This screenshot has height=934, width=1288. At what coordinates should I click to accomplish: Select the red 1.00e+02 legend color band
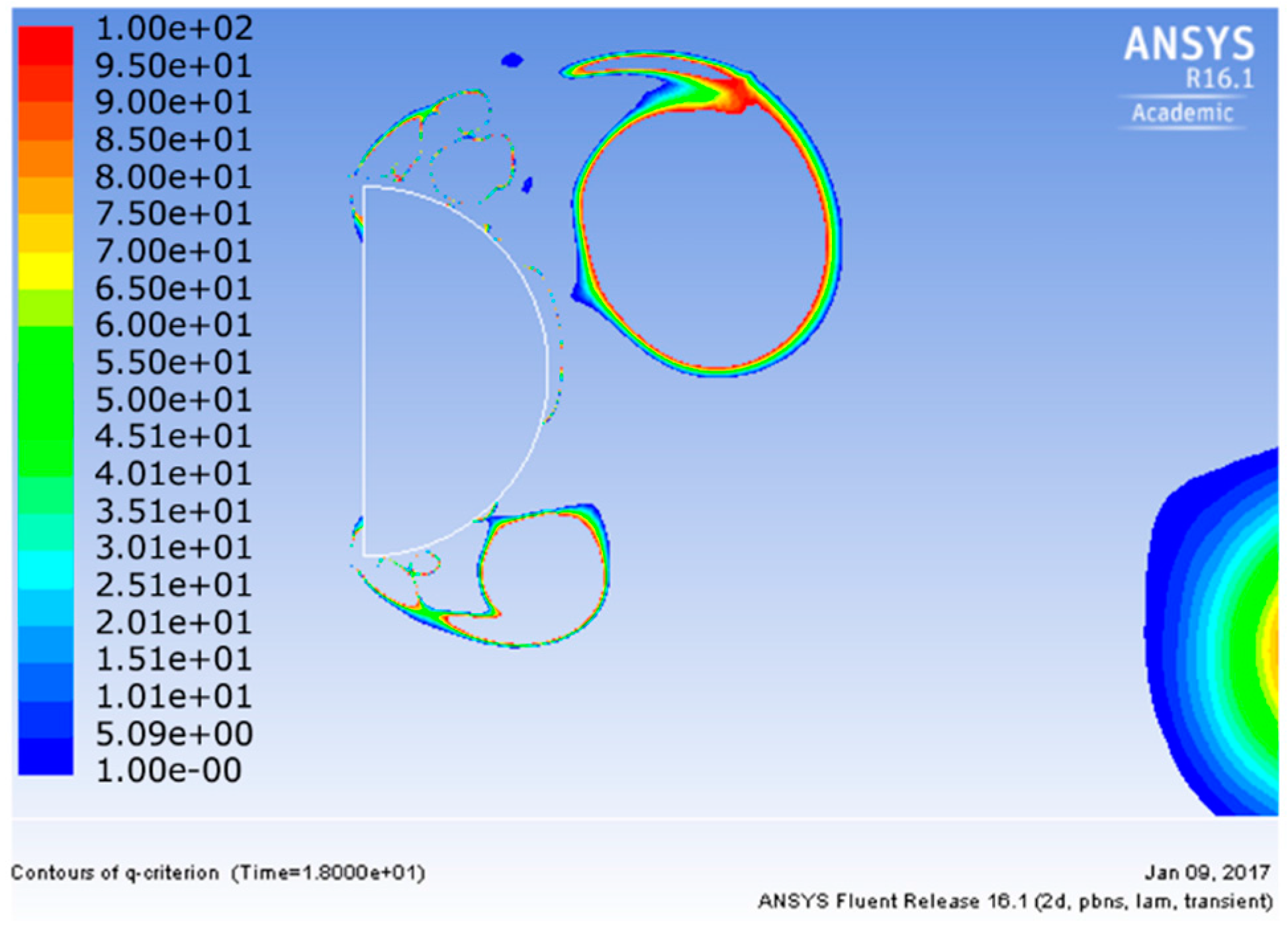[x=46, y=46]
